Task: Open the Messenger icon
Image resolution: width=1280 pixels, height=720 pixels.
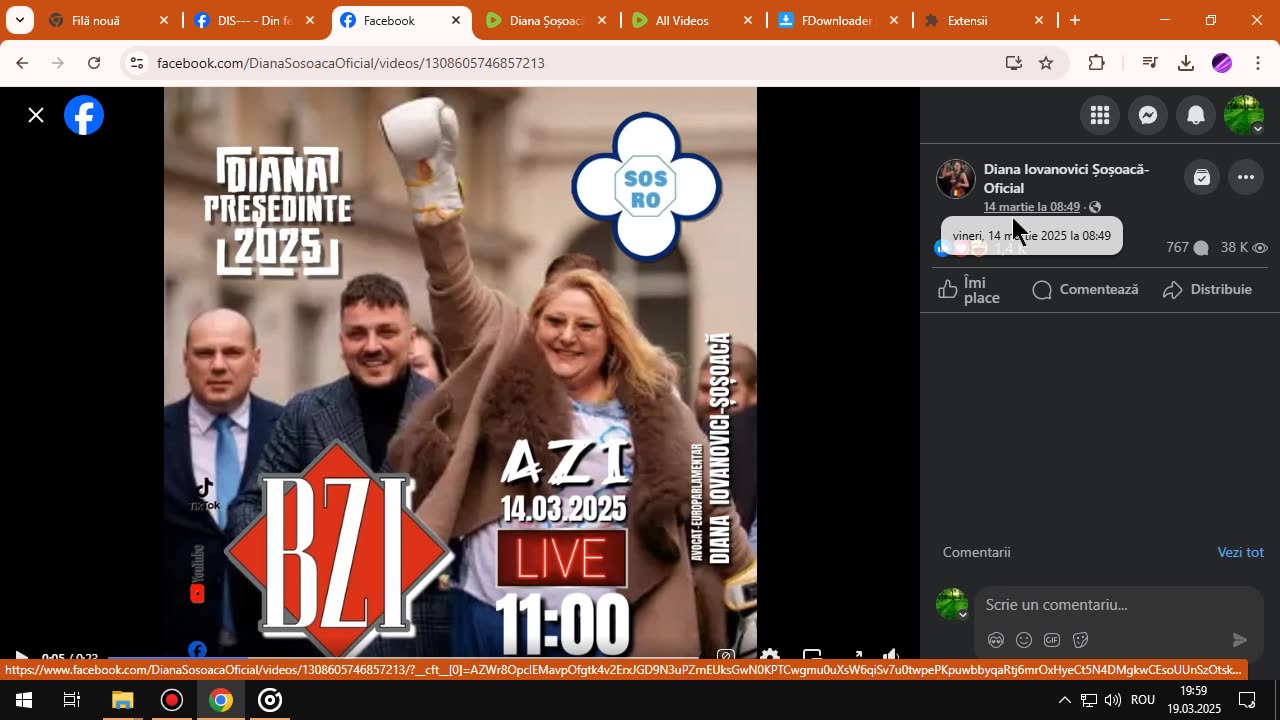Action: [x=1148, y=115]
